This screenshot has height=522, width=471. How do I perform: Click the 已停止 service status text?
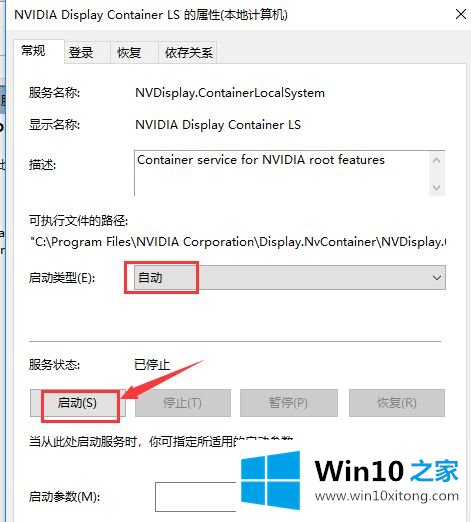point(152,365)
